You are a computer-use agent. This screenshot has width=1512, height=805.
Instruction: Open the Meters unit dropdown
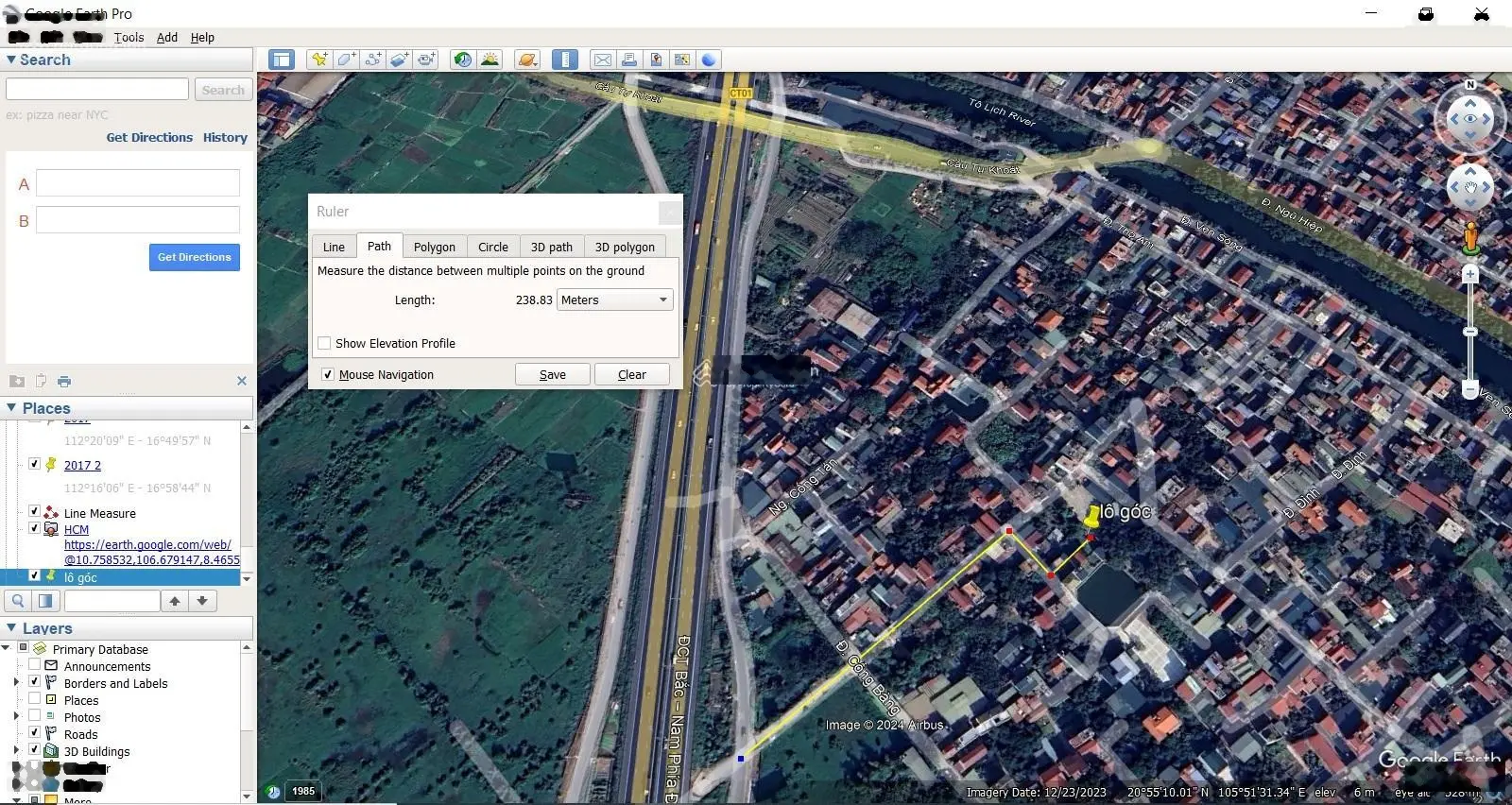615,300
